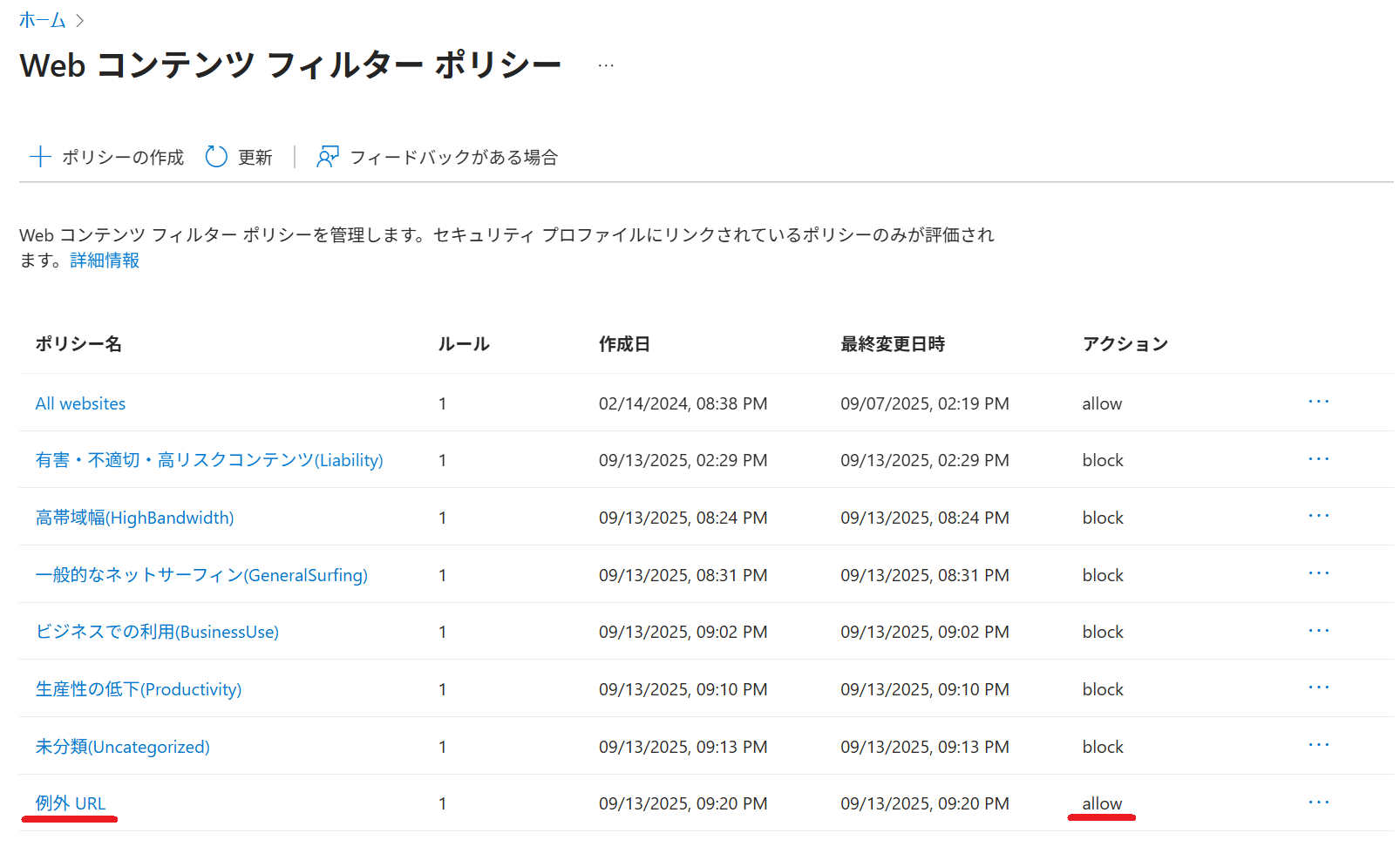Image resolution: width=1400 pixels, height=867 pixels.
Task: Open the 高帯域幅(HighBandwidth) policy
Action: (134, 518)
